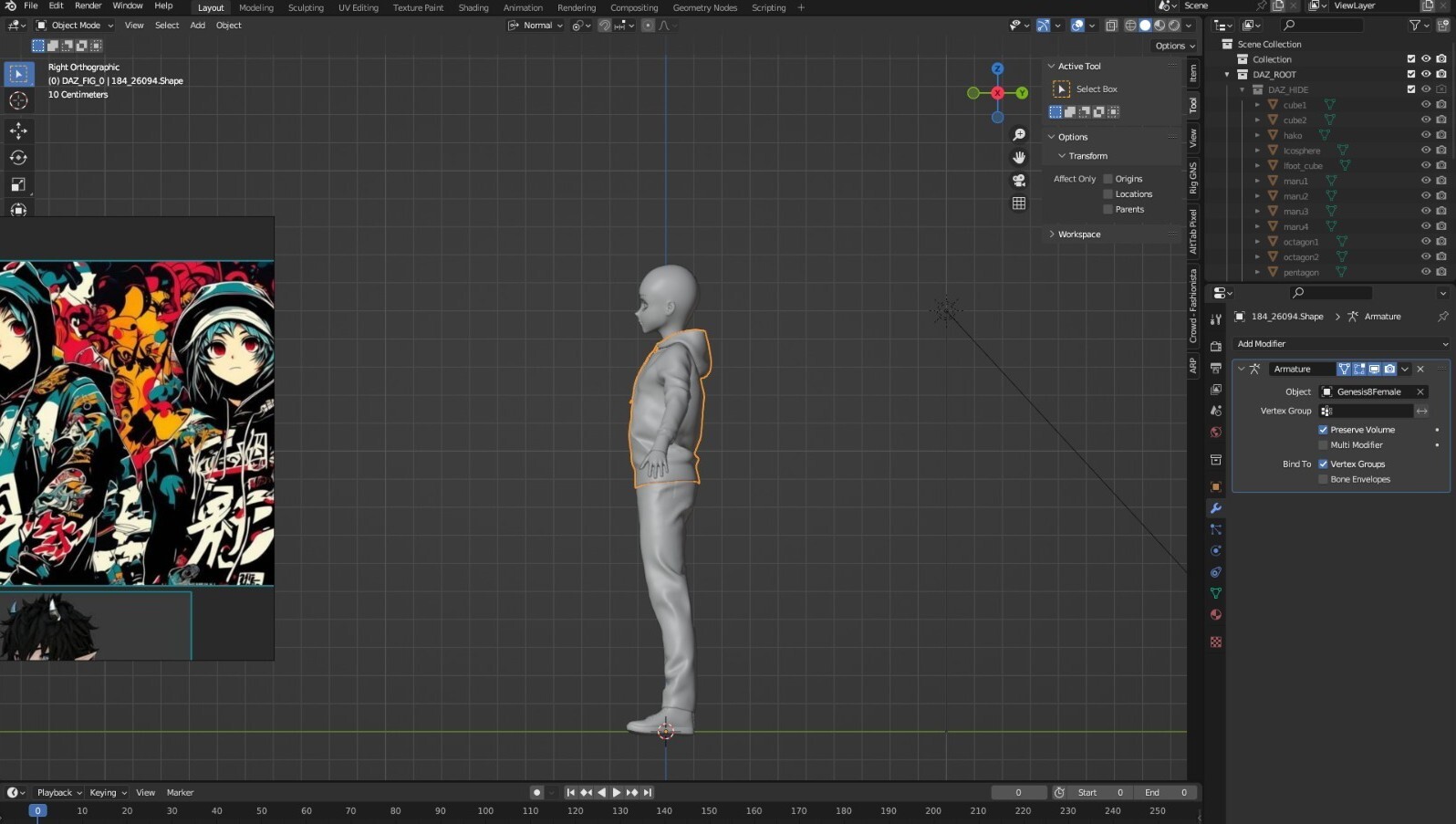
Task: Click the pan hand viewport icon
Action: 1019,158
